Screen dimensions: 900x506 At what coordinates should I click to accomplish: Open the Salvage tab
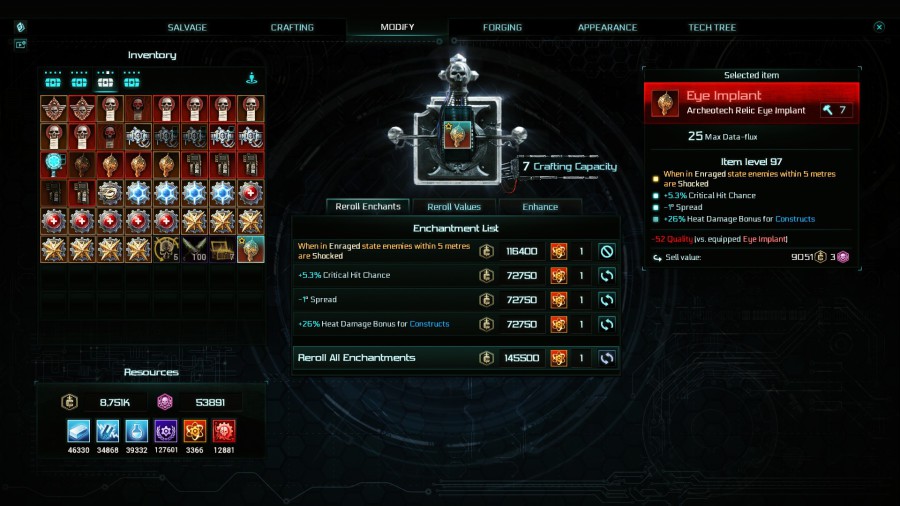(x=187, y=28)
